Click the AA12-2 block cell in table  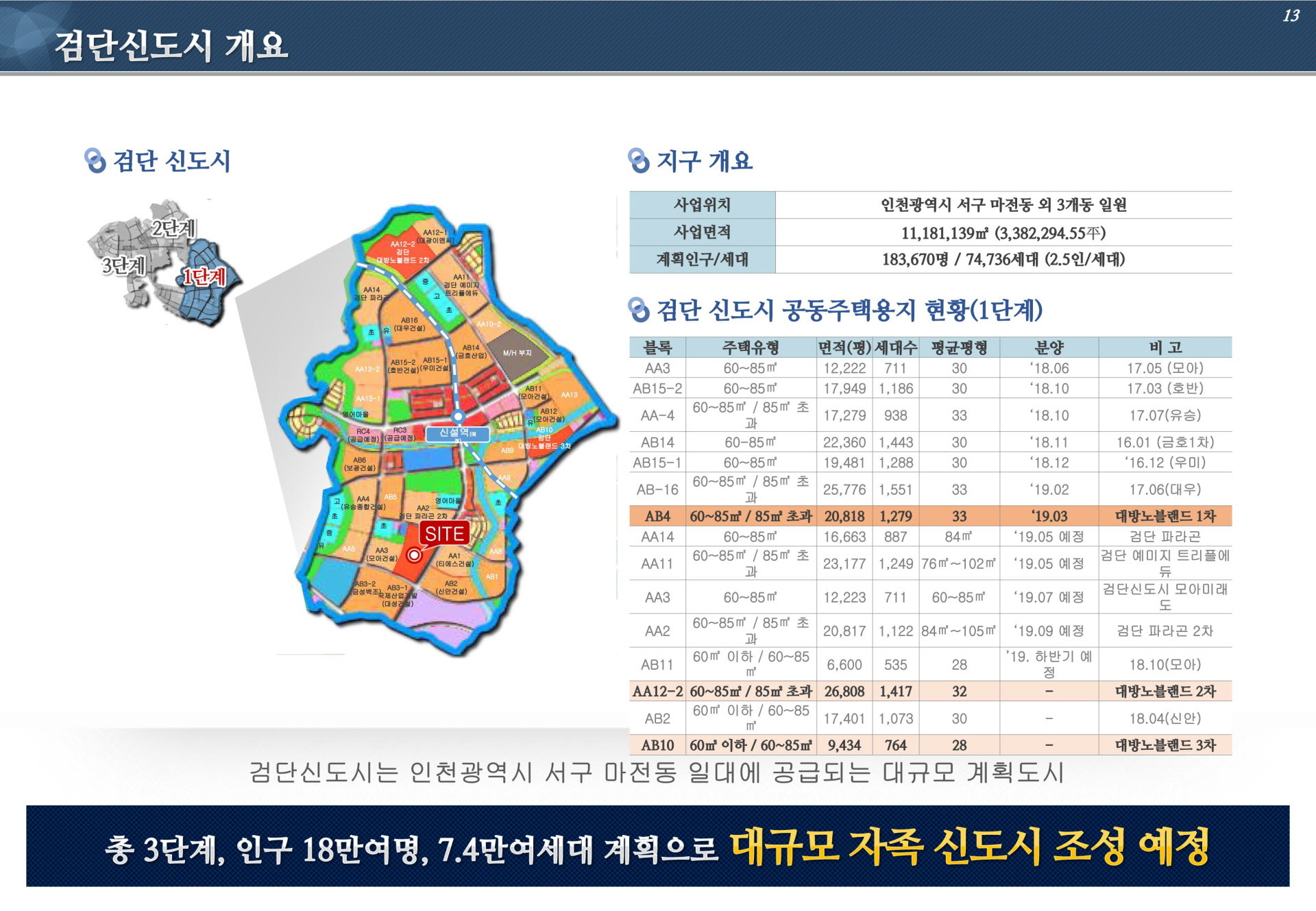pos(657,691)
